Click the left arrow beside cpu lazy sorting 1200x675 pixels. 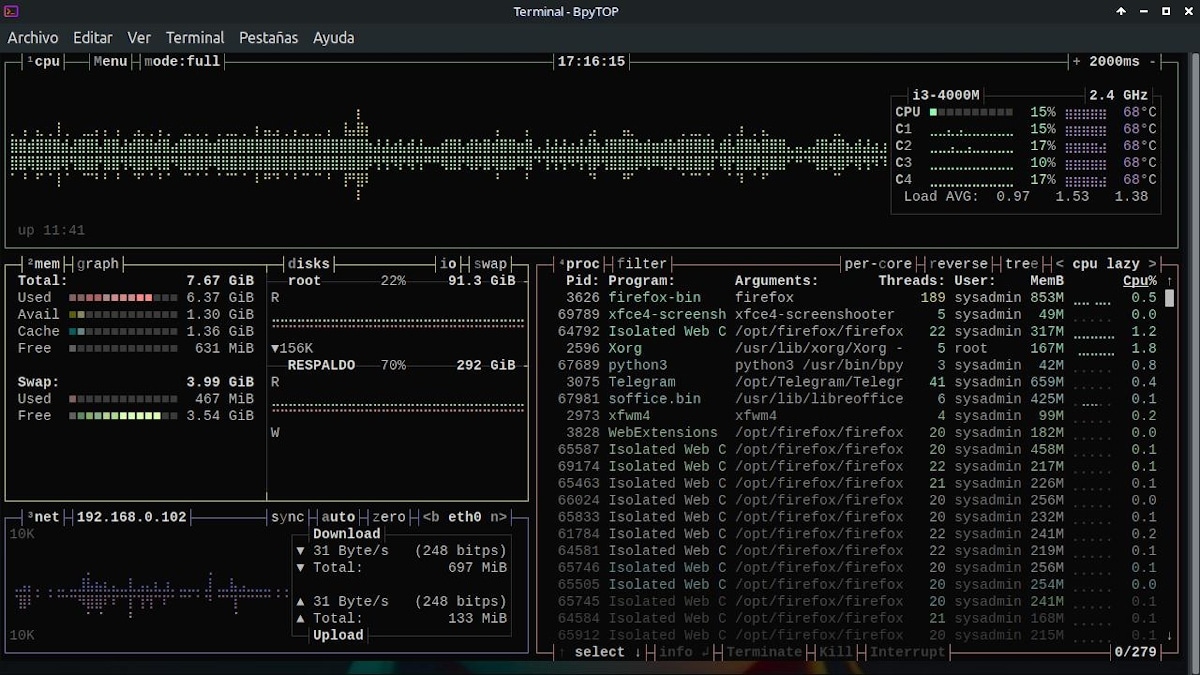pos(1060,264)
